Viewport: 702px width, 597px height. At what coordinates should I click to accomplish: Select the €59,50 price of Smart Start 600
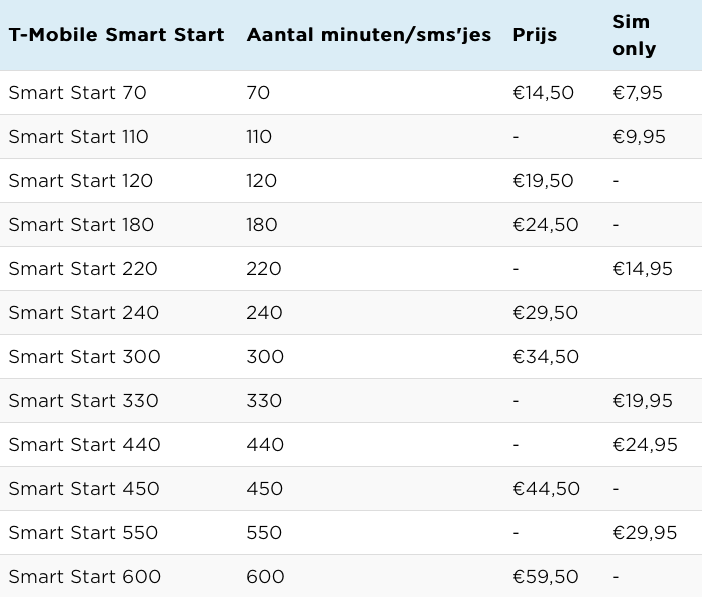pyautogui.click(x=545, y=577)
